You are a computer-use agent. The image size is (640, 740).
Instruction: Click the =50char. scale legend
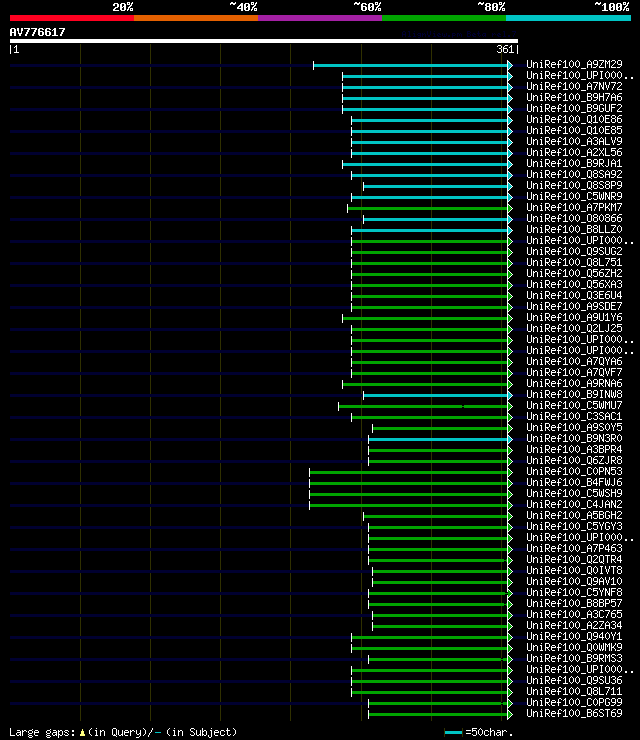point(479,732)
